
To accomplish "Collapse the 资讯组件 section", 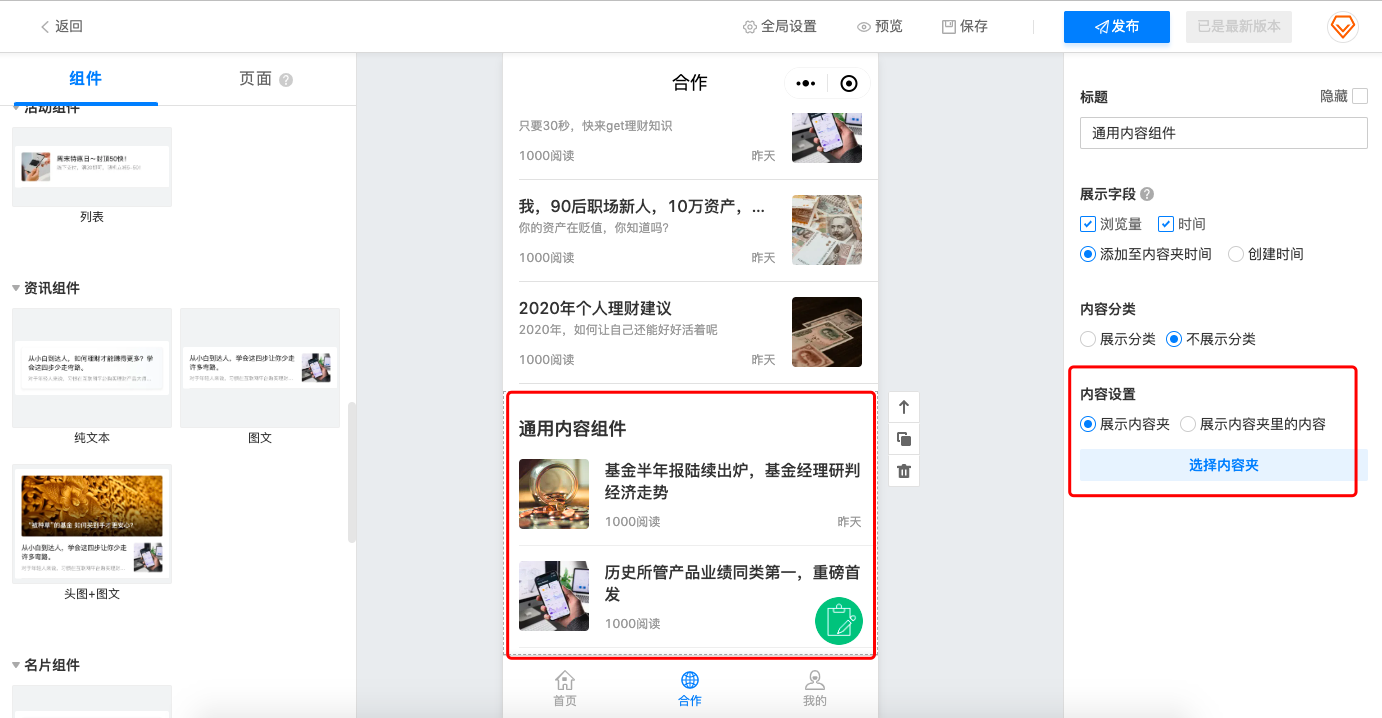I will (x=16, y=288).
